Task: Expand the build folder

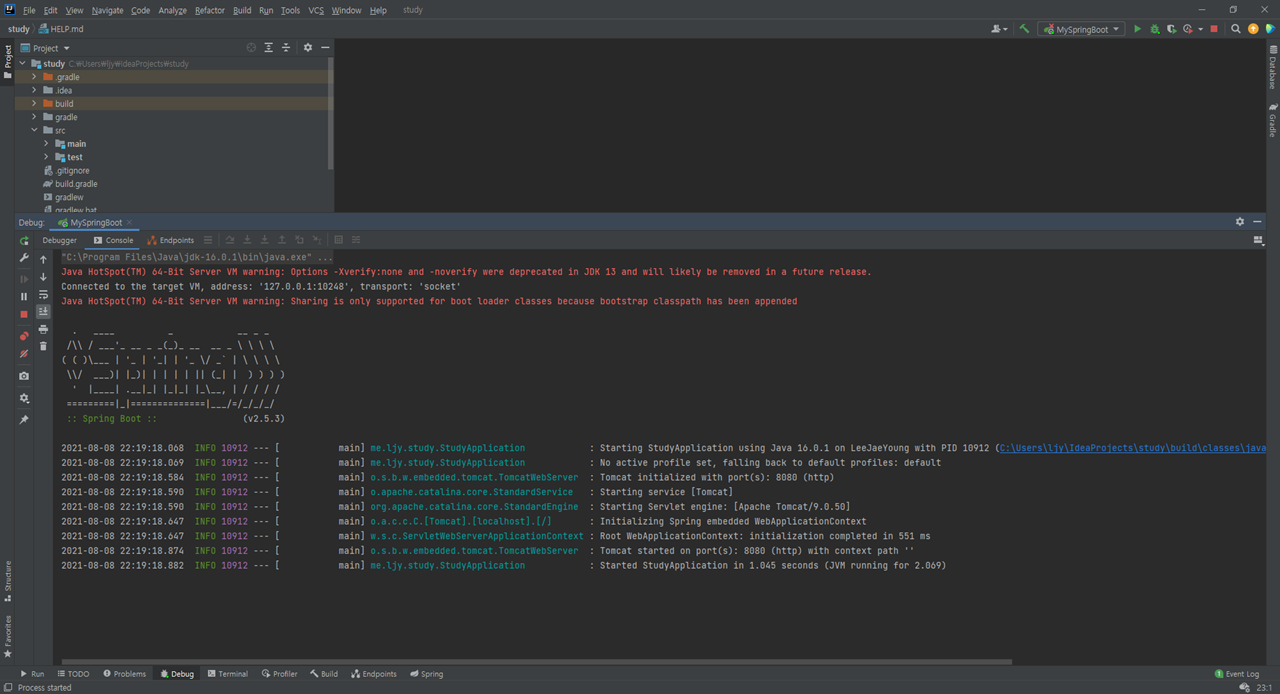Action: click(x=34, y=103)
